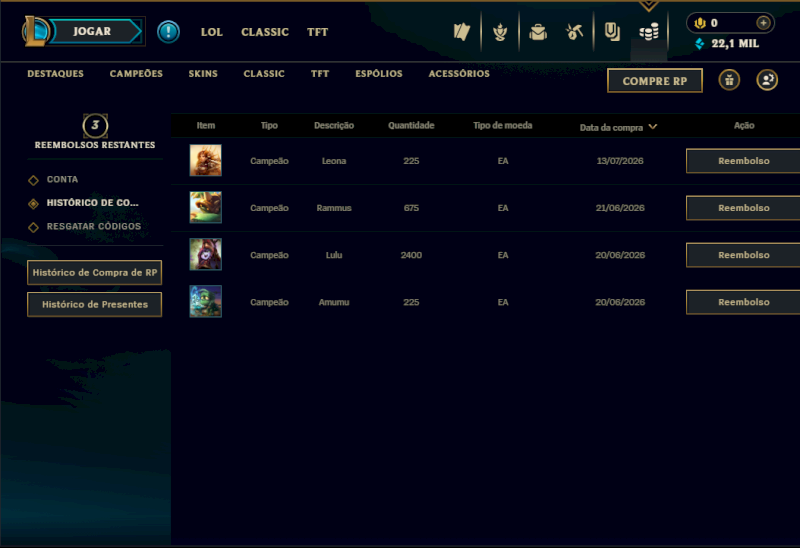Refund the Rammus purchase
This screenshot has width=800, height=548.
click(x=743, y=208)
